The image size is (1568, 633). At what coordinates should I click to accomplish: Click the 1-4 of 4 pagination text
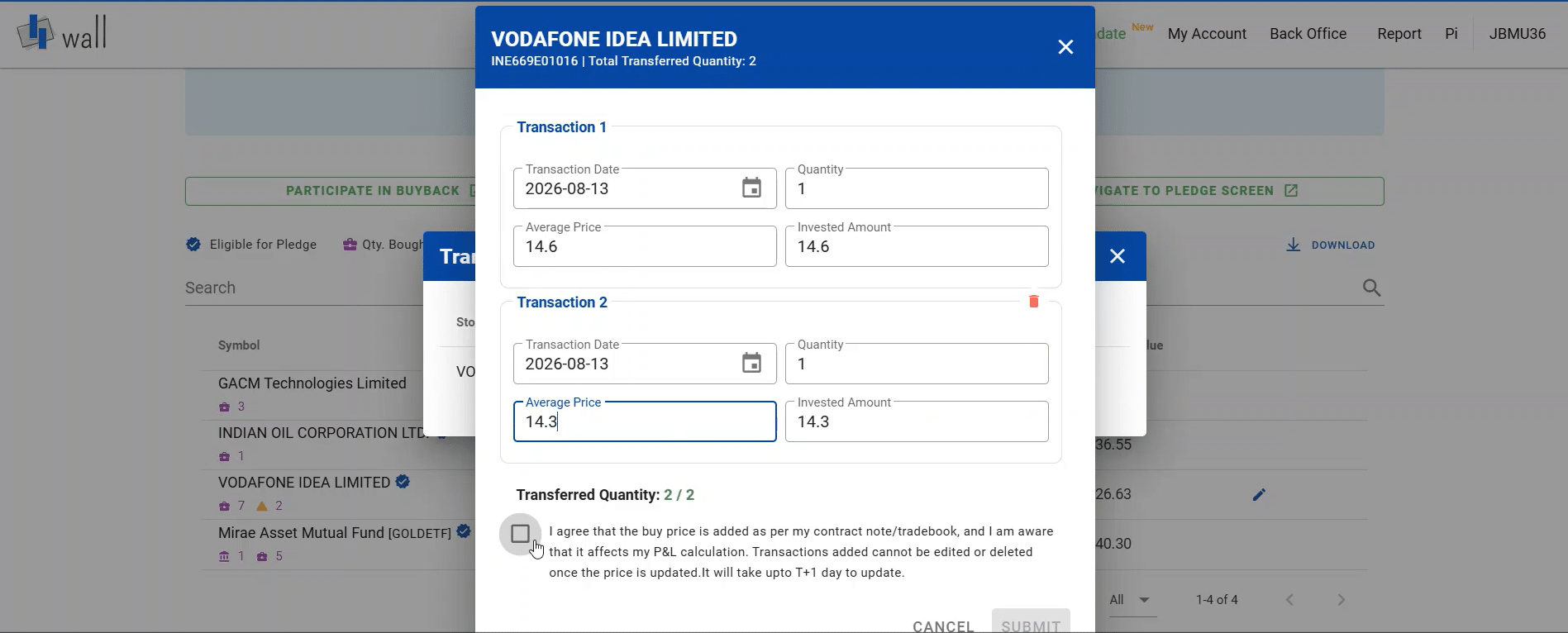(x=1217, y=600)
